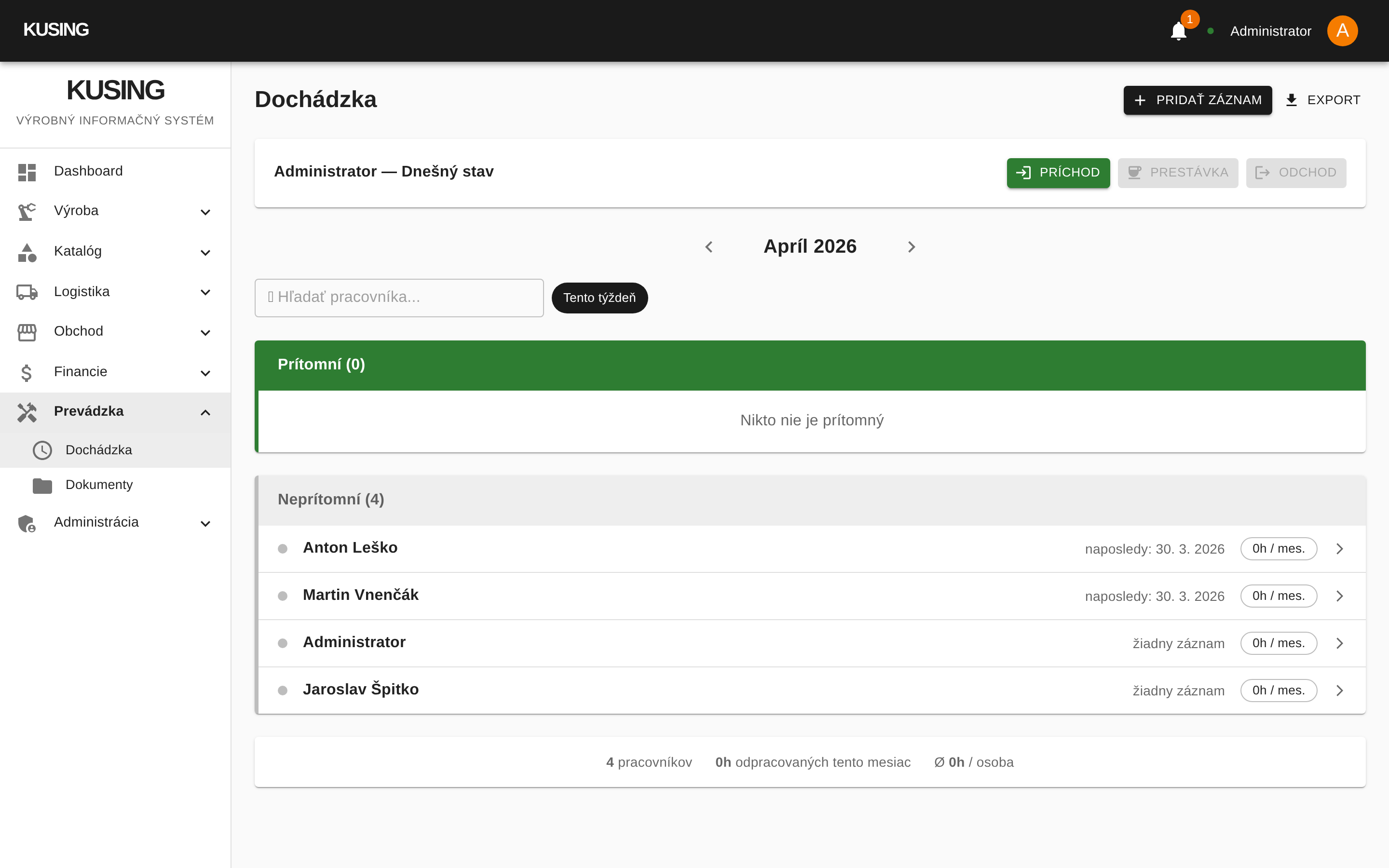
Task: Expand the Výroba menu chevron
Action: click(x=205, y=212)
